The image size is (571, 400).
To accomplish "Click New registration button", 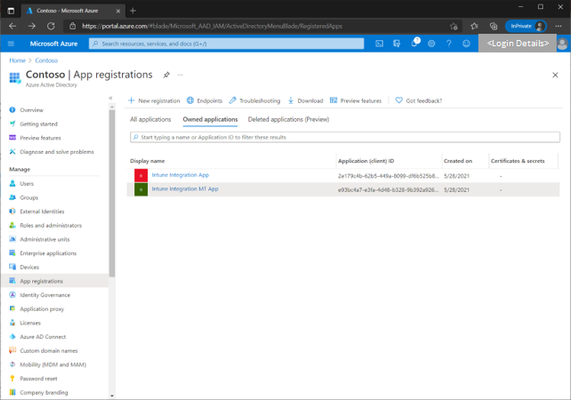I will click(x=154, y=101).
